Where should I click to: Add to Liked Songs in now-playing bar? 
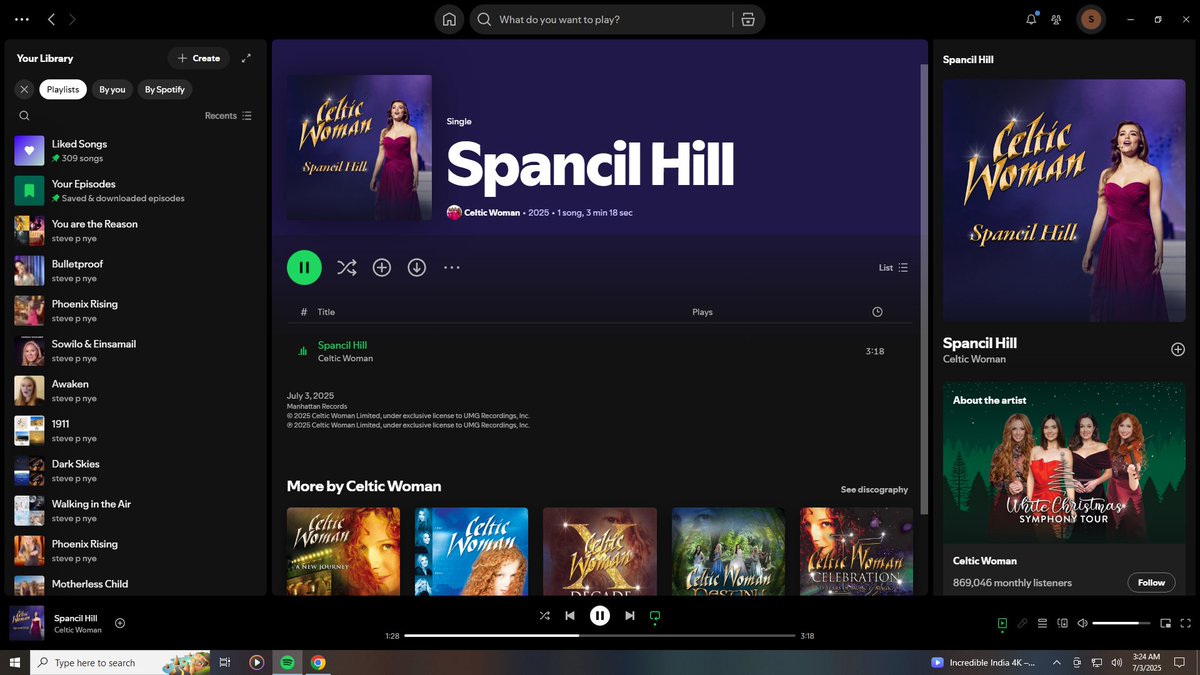tap(120, 623)
